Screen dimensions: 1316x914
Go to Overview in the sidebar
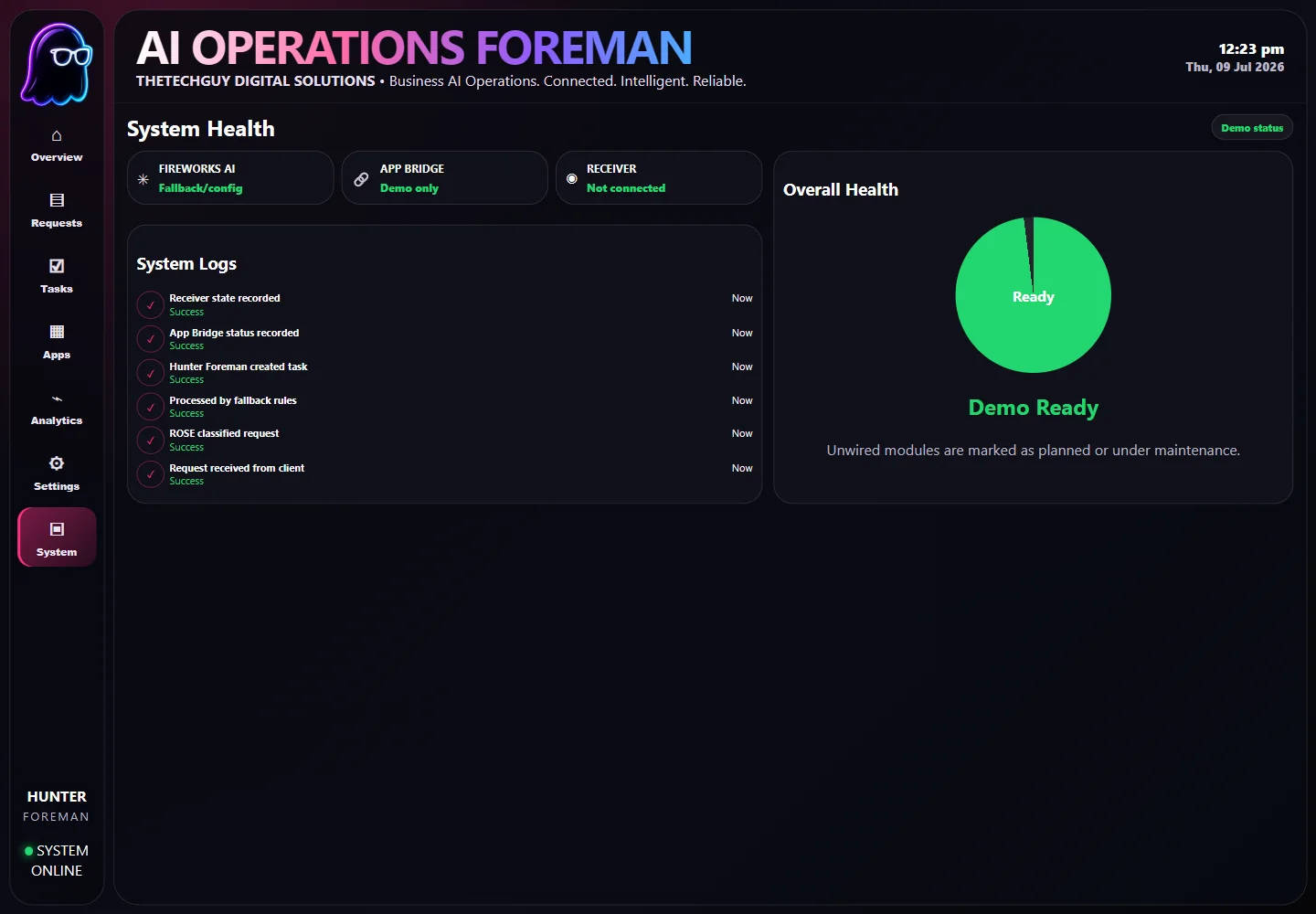[x=57, y=145]
